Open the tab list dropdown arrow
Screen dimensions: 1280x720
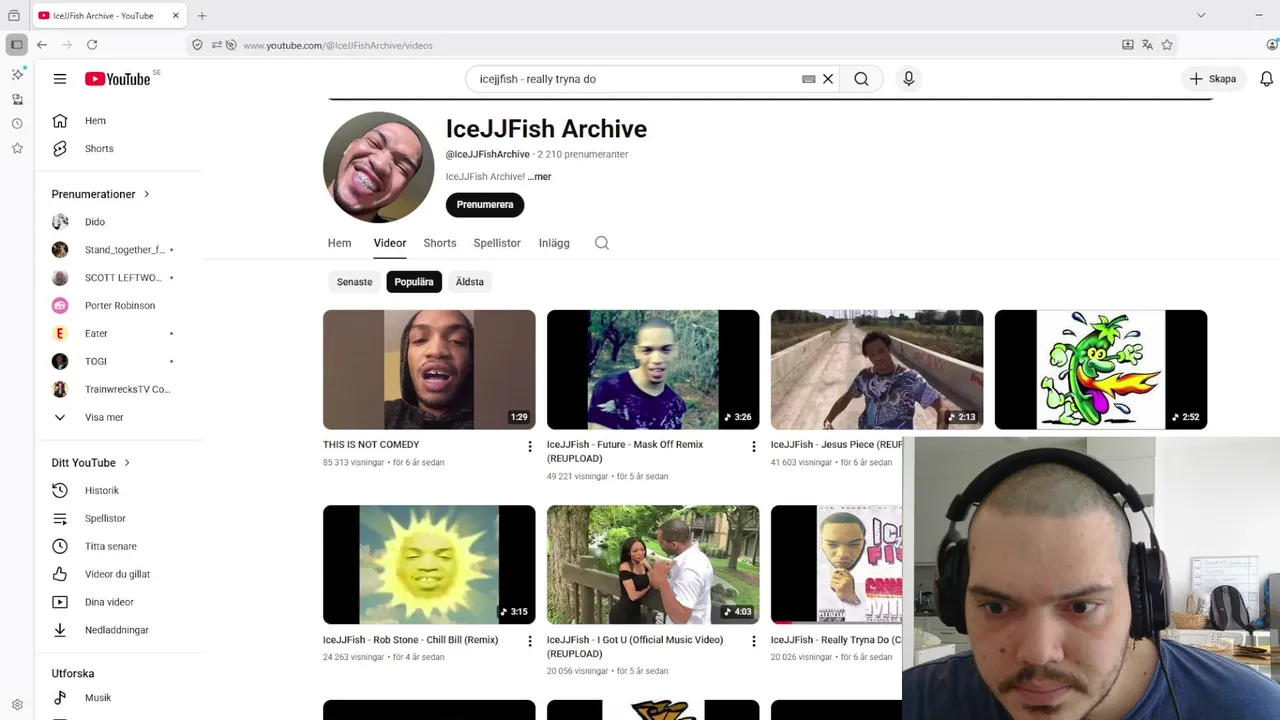coord(1201,15)
